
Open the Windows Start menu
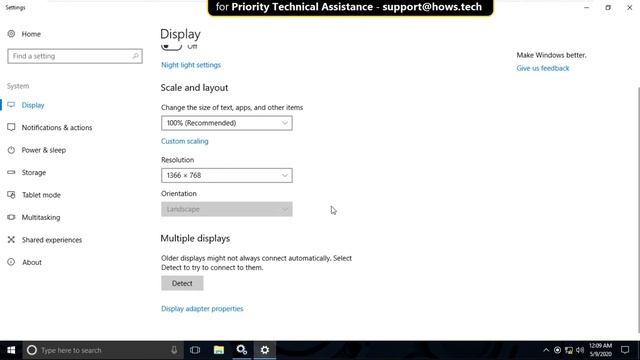point(11,350)
